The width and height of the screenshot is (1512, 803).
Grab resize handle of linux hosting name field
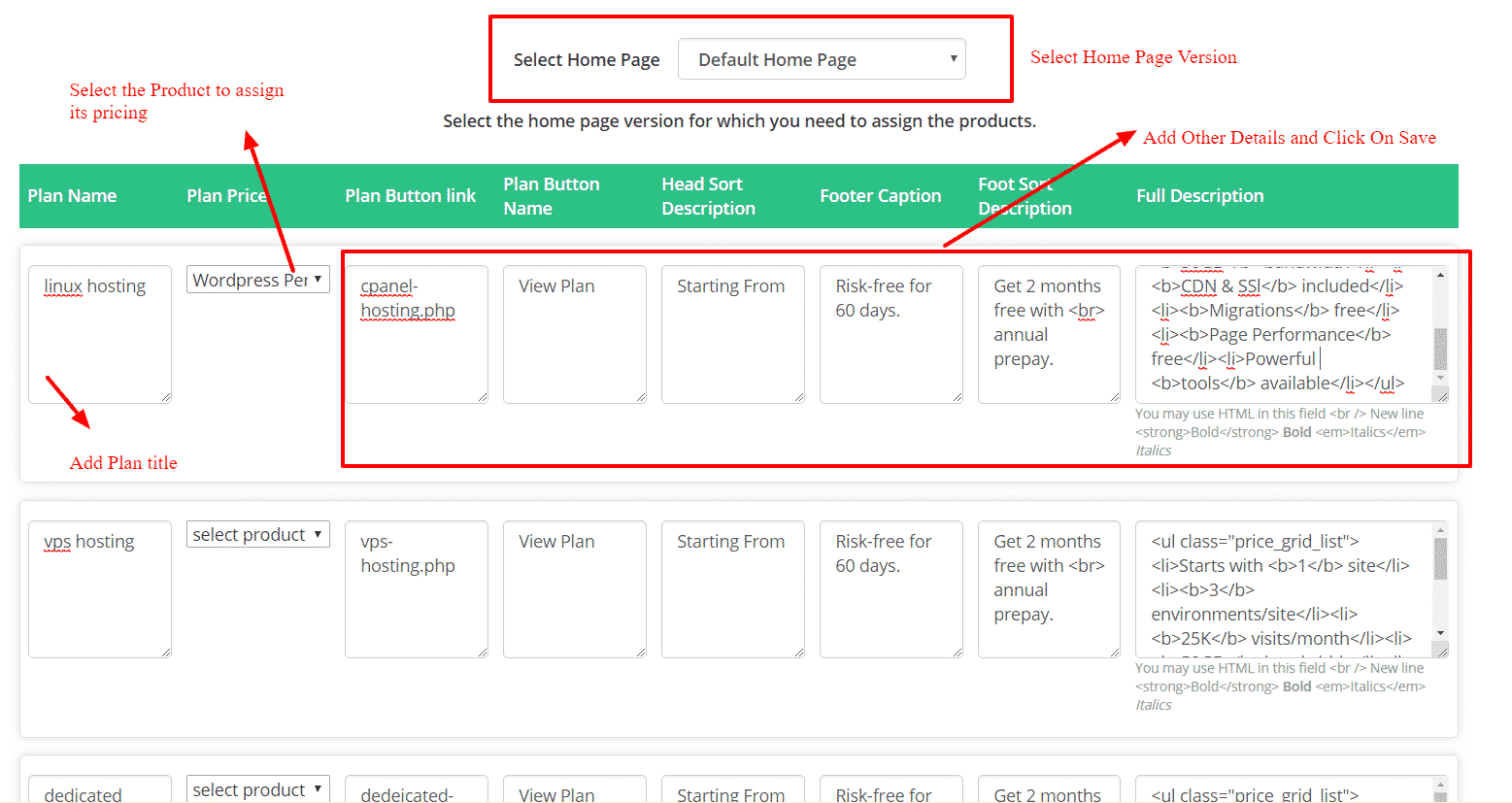pos(166,397)
